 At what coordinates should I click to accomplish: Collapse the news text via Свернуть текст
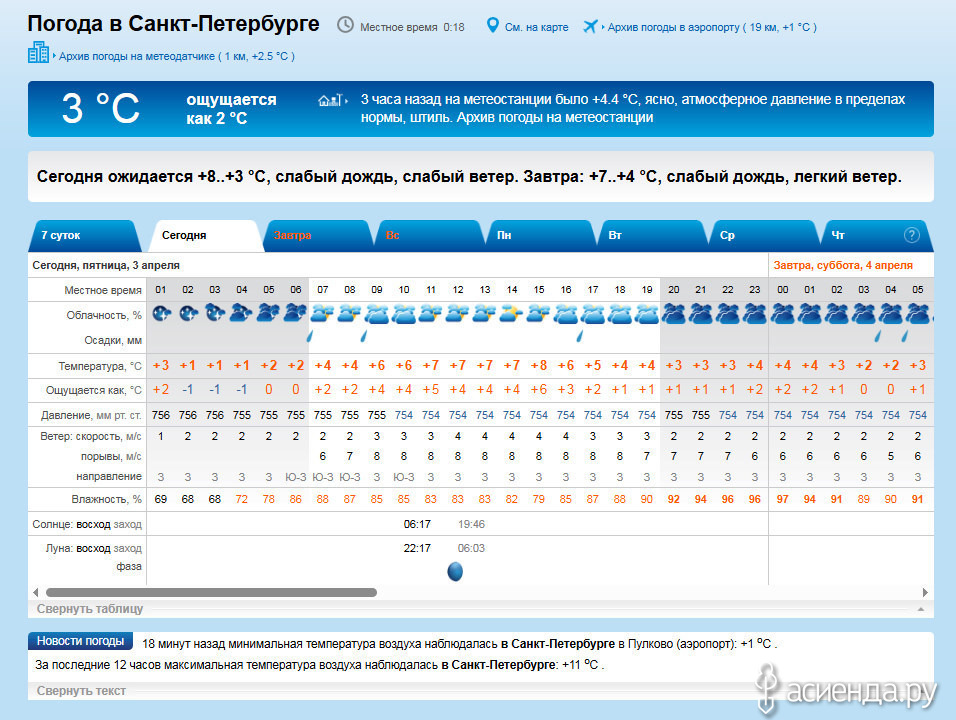coord(81,690)
